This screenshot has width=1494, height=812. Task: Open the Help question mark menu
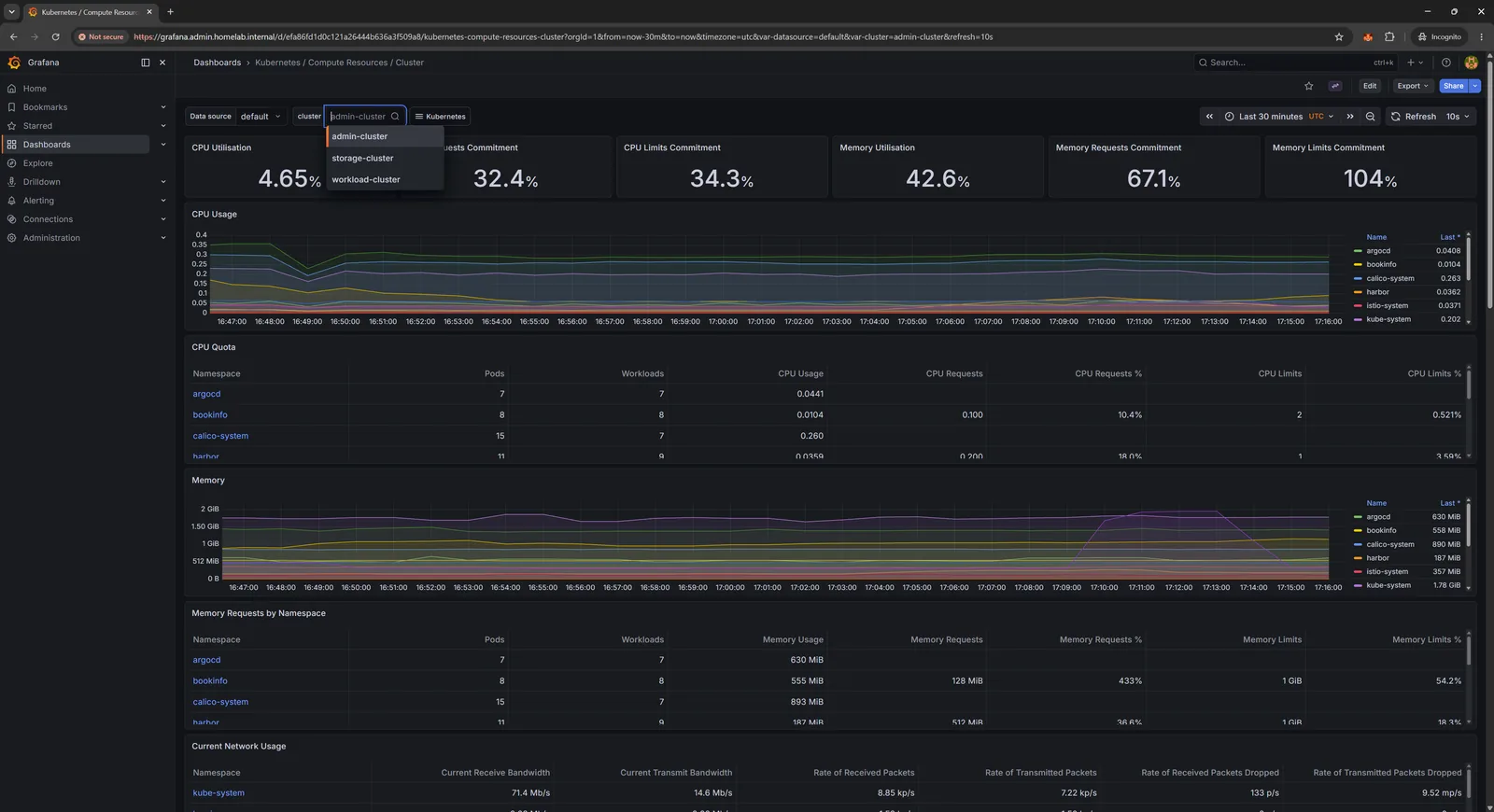tap(1445, 63)
